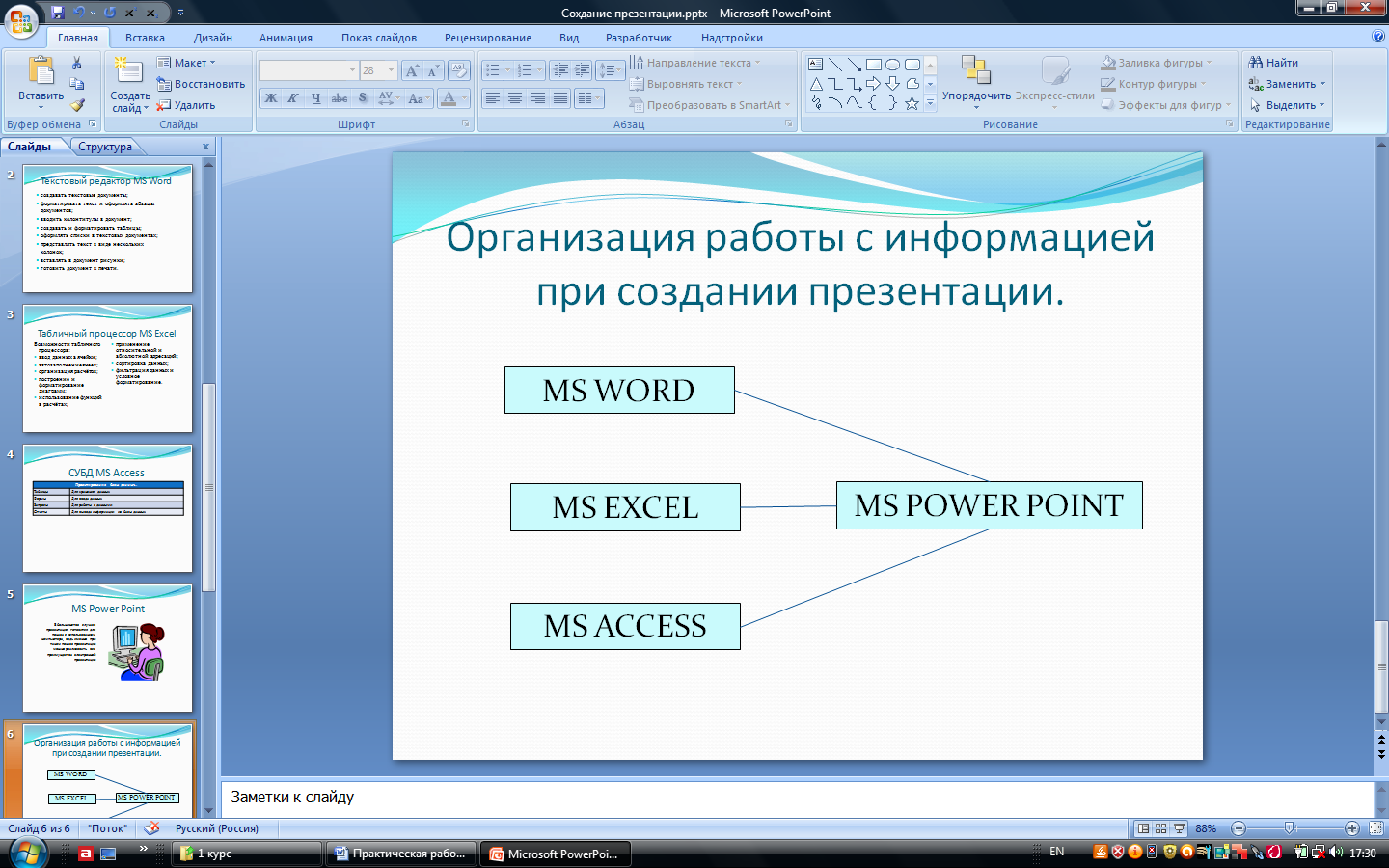Zoom out with minus button

[x=1239, y=828]
